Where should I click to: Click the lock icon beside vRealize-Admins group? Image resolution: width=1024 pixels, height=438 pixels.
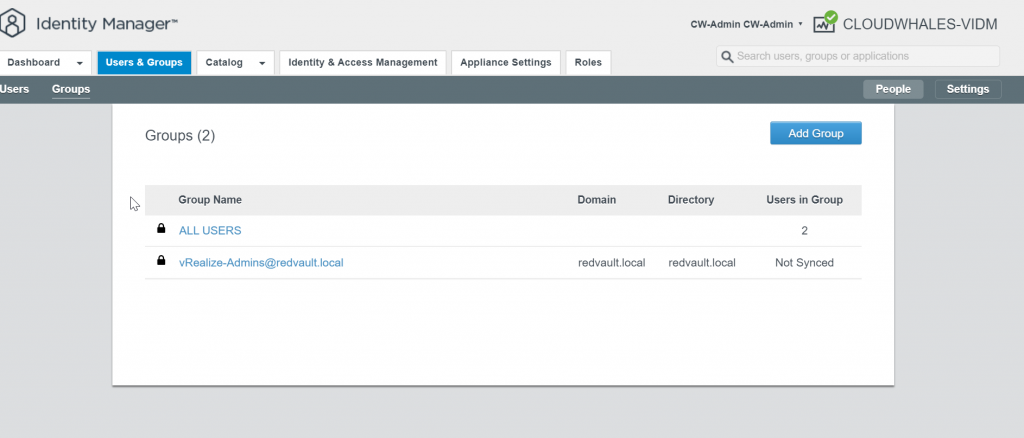pos(161,260)
